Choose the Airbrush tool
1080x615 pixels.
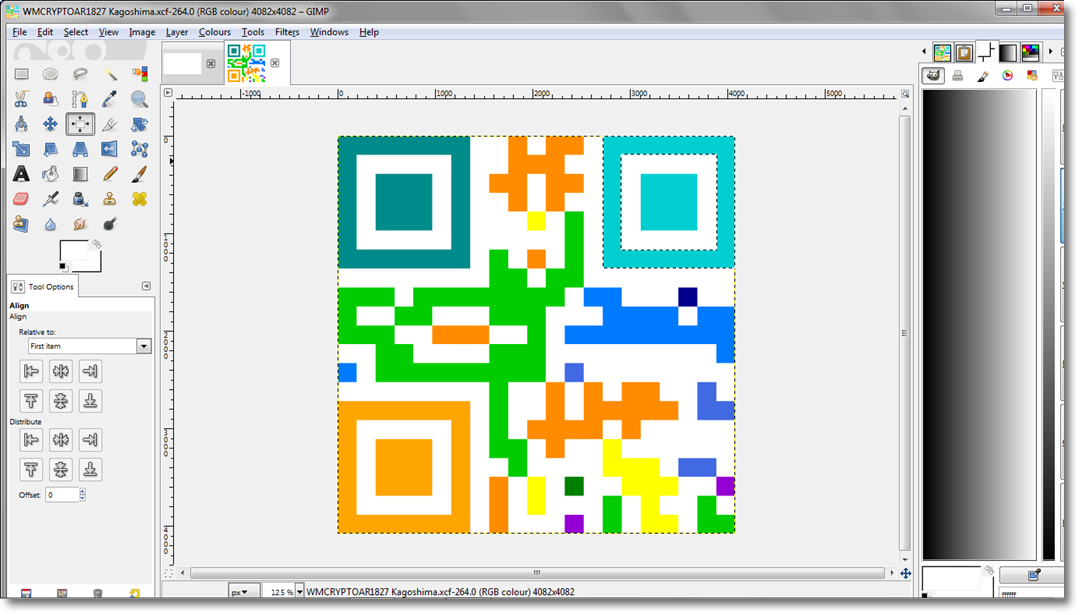coord(50,199)
